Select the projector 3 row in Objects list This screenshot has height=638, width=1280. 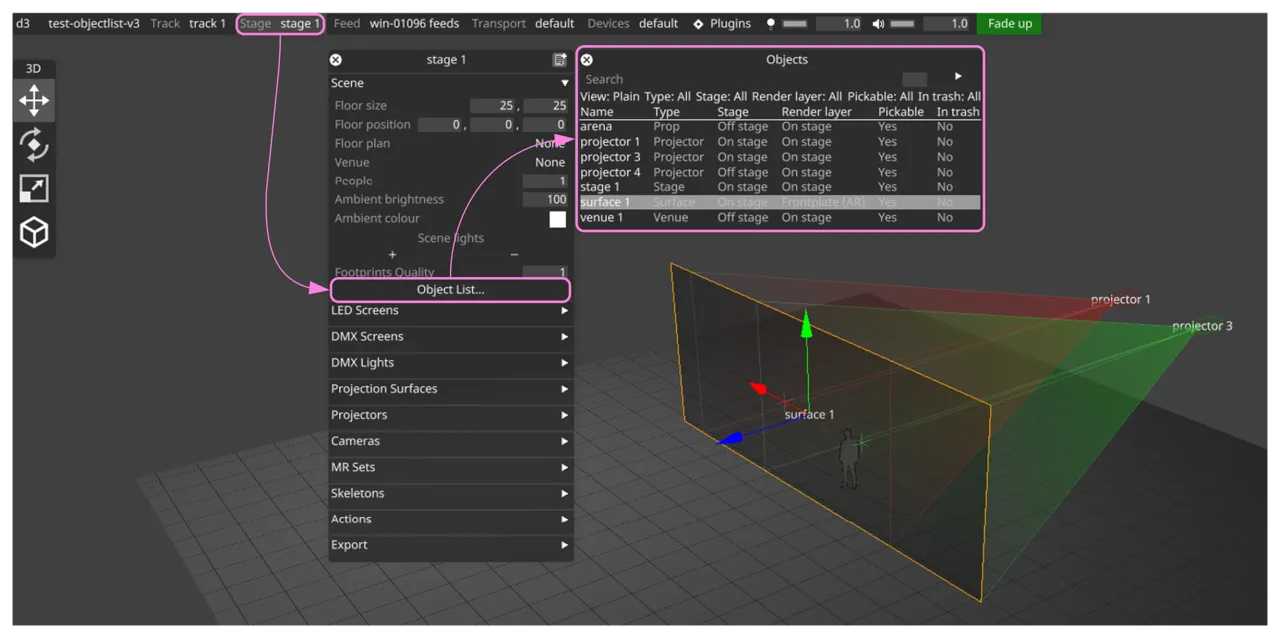click(780, 157)
